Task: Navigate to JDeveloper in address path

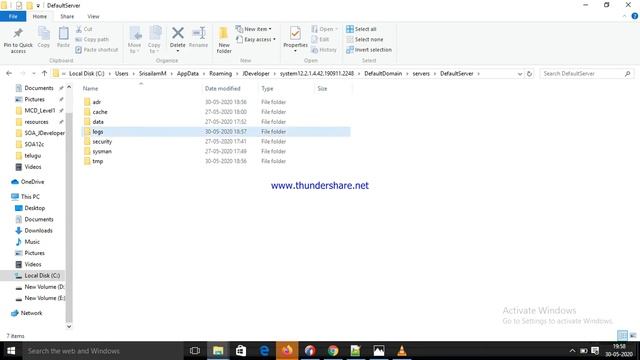Action: click(x=256, y=73)
